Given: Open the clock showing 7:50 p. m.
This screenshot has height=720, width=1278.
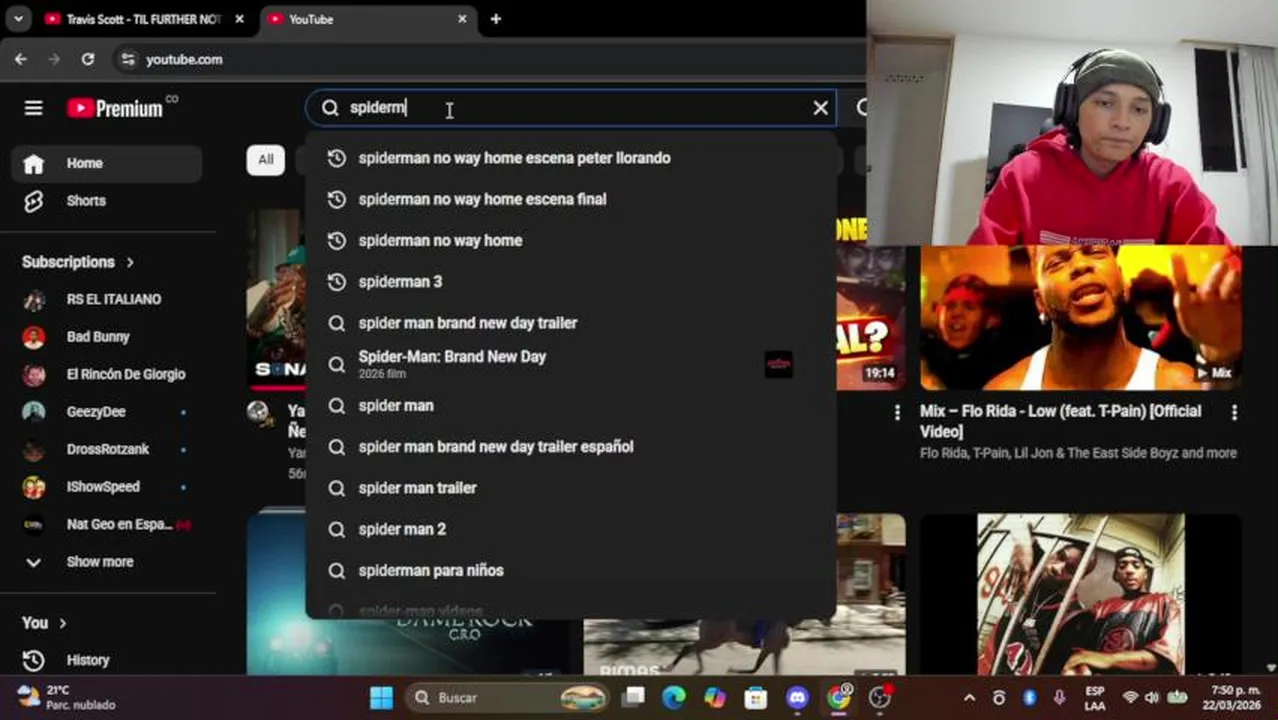Looking at the screenshot, I should (x=1232, y=697).
